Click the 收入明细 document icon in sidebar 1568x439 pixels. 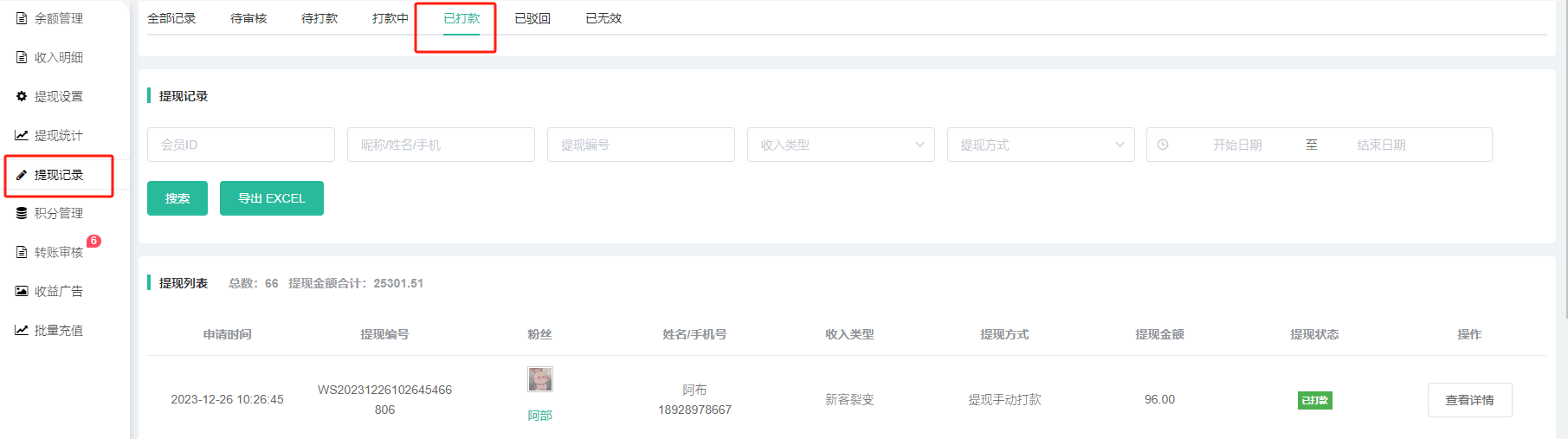(x=22, y=57)
